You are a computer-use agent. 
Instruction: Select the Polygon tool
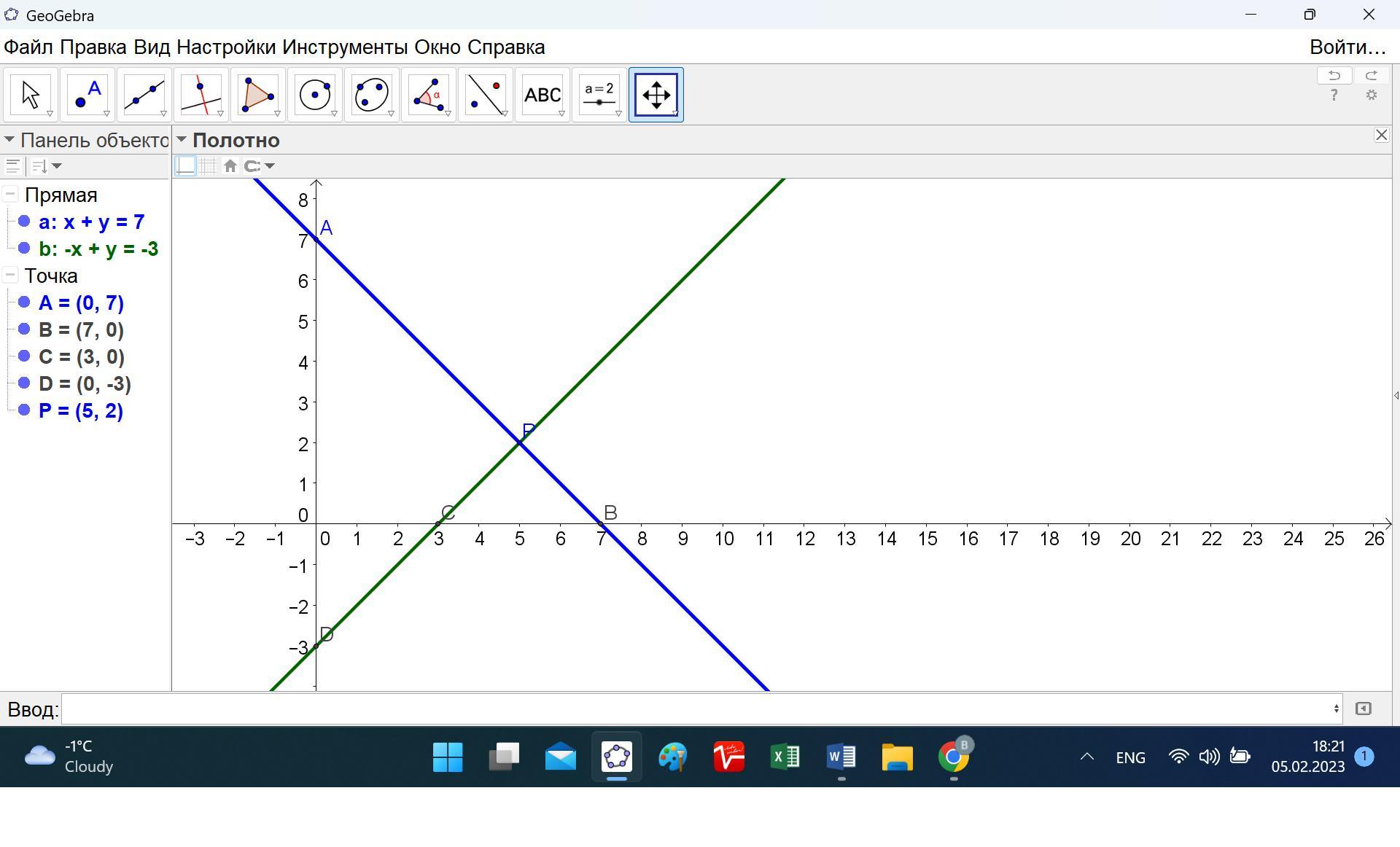tap(258, 95)
